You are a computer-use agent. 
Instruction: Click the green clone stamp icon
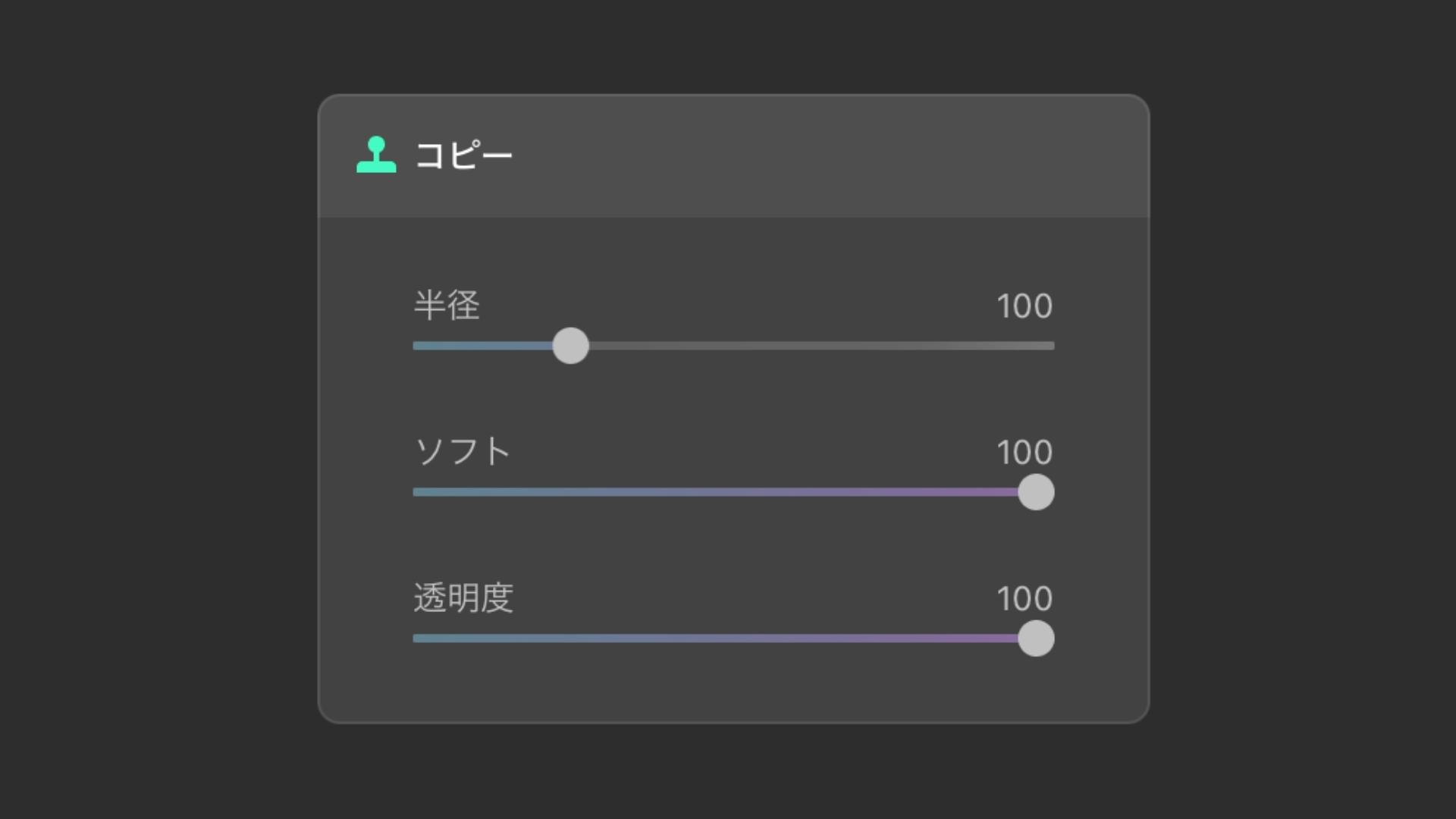pos(376,155)
